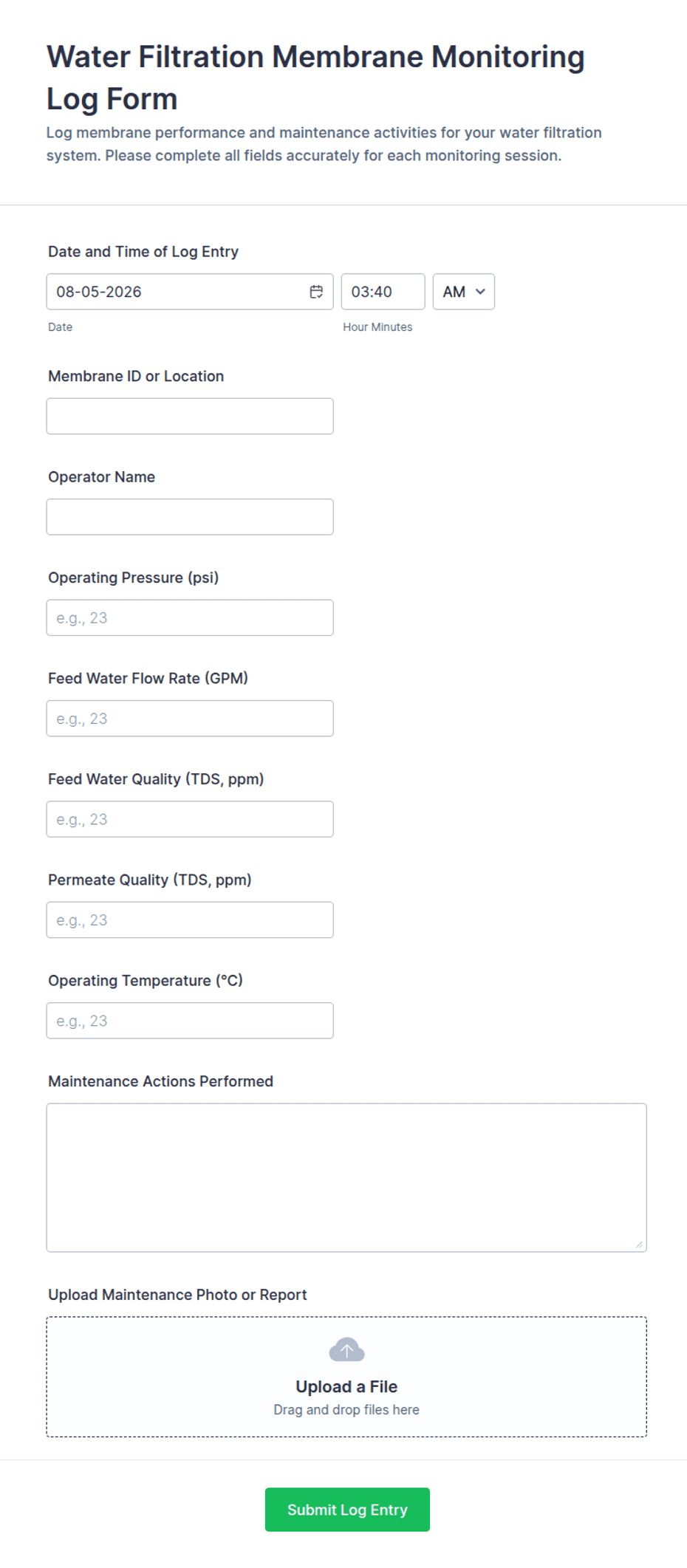Screen dimensions: 687x1568
Task: Select the Operating Temperature input box
Action: (x=190, y=1021)
